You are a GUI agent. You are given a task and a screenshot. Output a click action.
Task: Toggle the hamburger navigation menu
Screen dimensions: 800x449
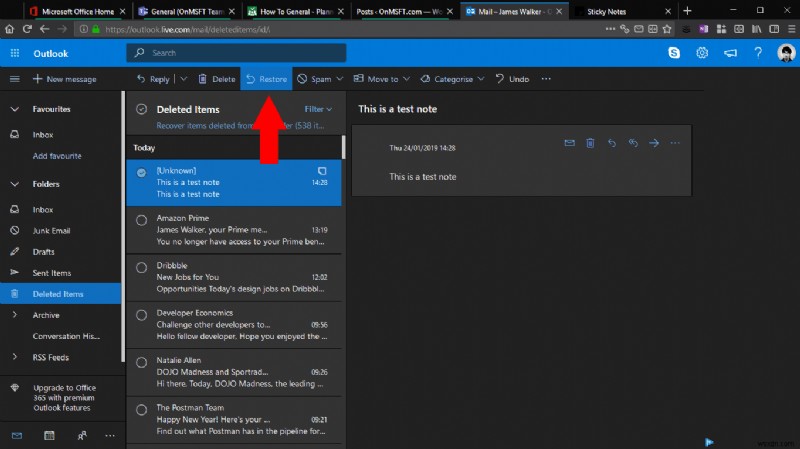(15, 79)
